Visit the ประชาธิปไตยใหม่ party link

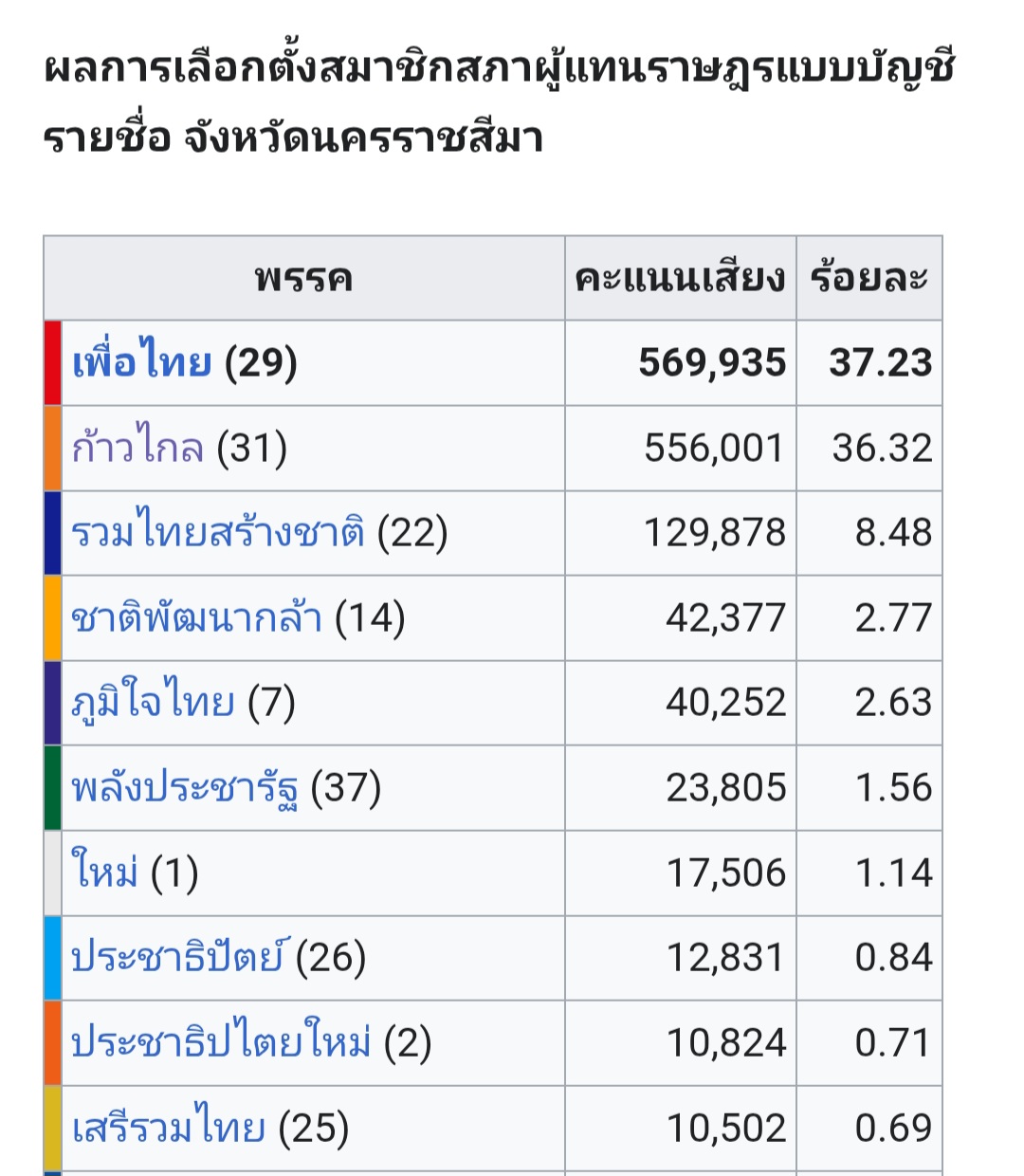[221, 1043]
